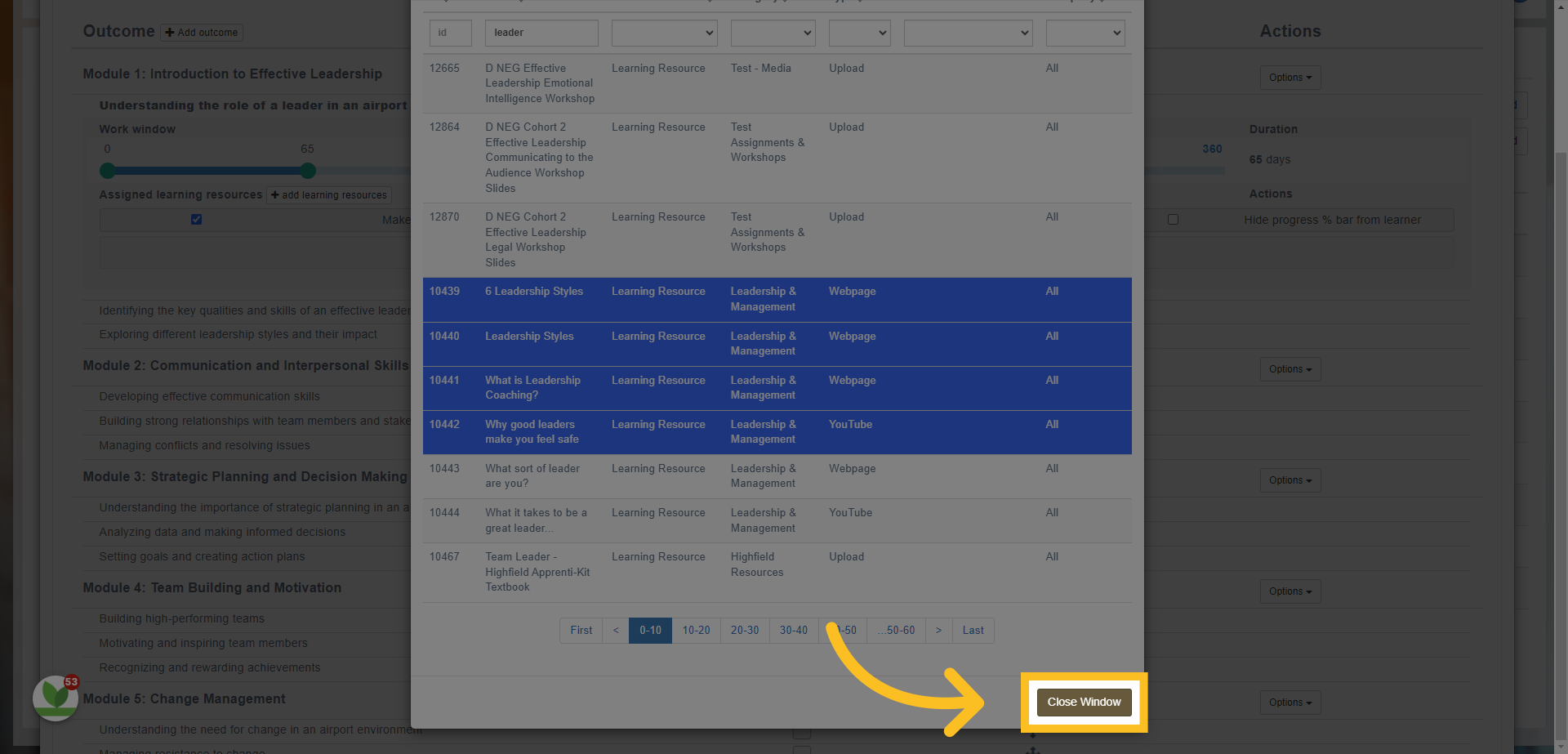Go to the Last results page
The image size is (1568, 754).
[973, 631]
